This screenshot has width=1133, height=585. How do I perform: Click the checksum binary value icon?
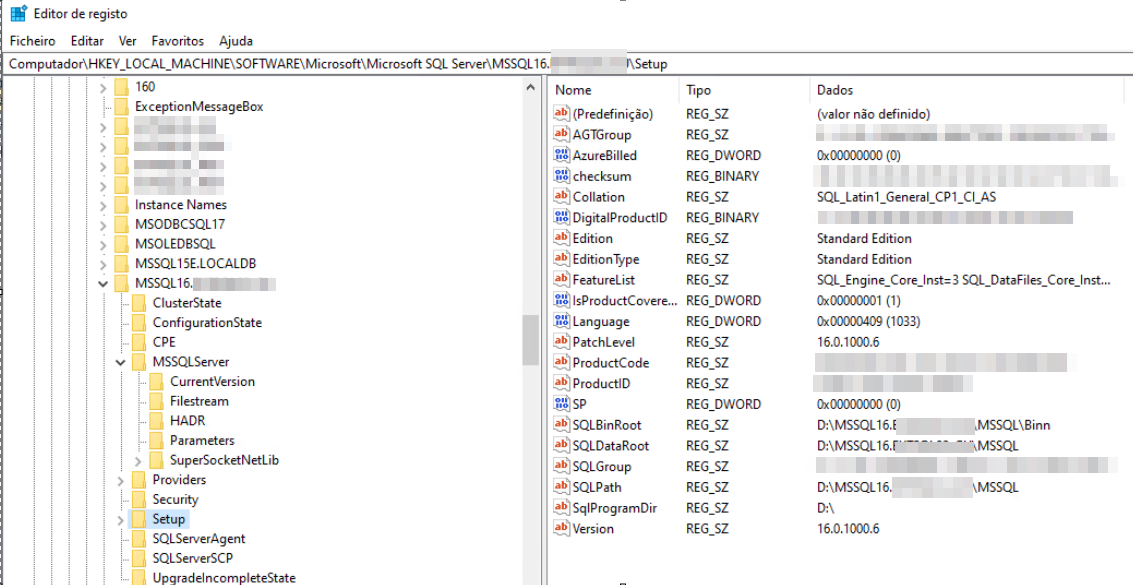click(x=561, y=177)
